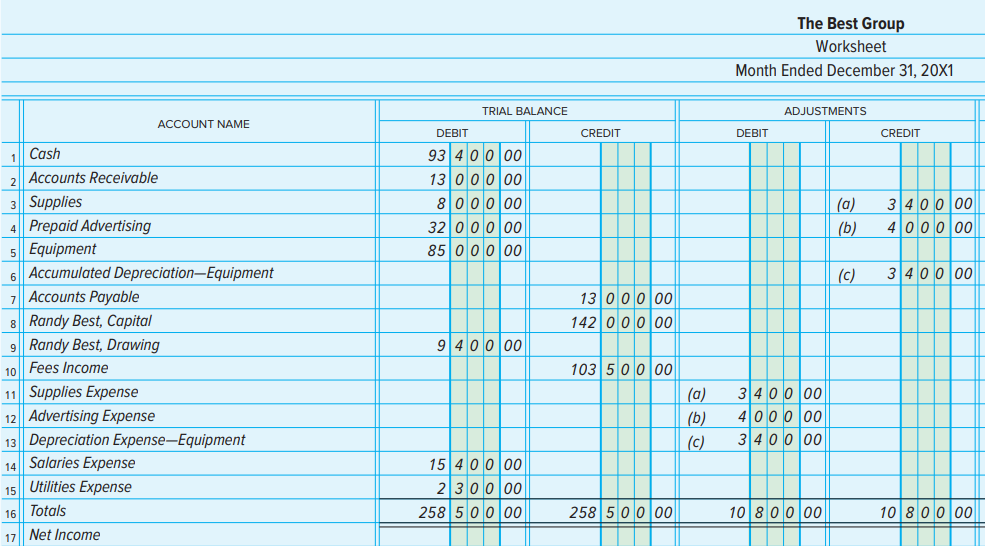Click the 'Worksheet' heading text

[851, 46]
